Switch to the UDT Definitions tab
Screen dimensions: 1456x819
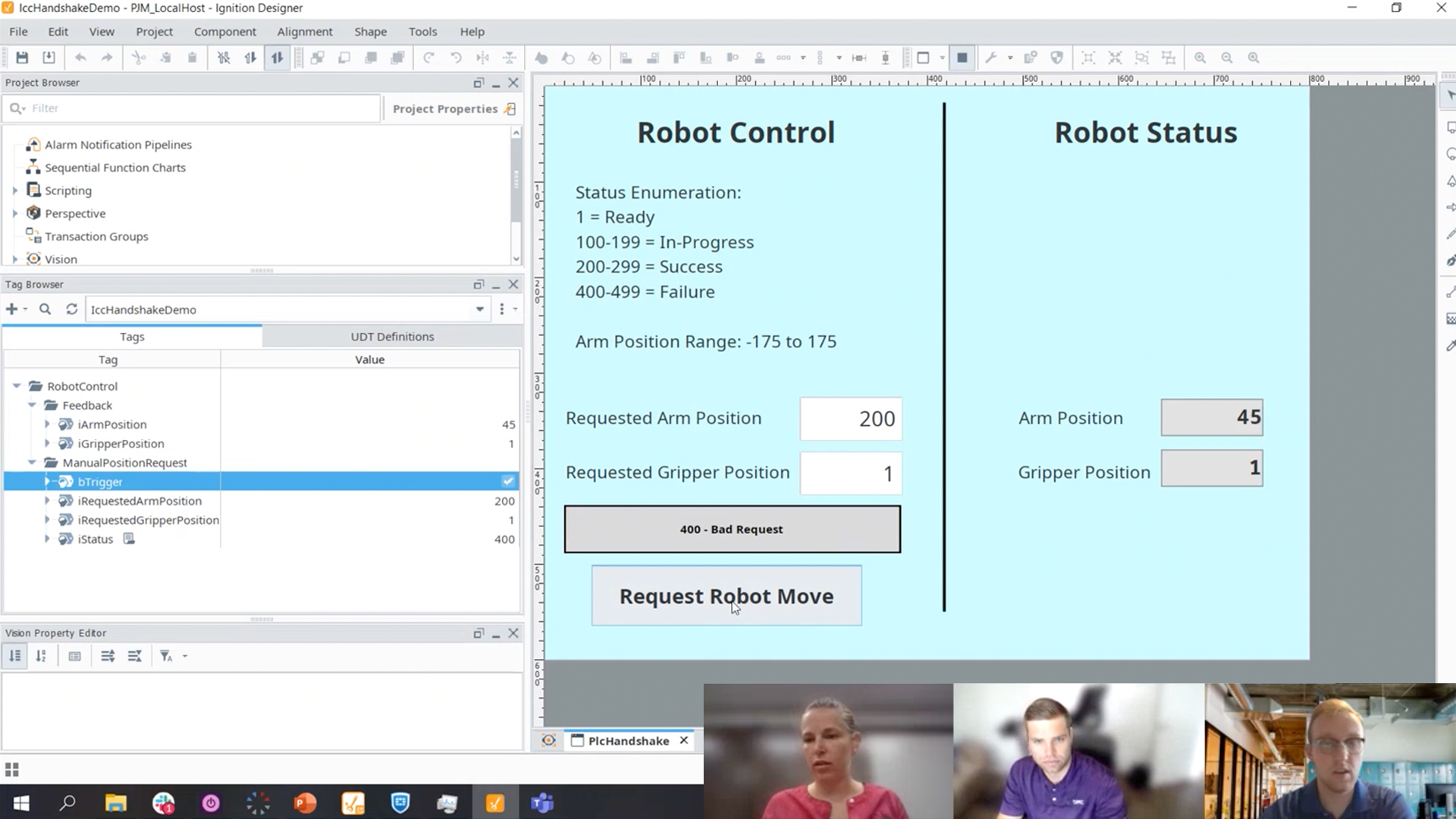[392, 337]
